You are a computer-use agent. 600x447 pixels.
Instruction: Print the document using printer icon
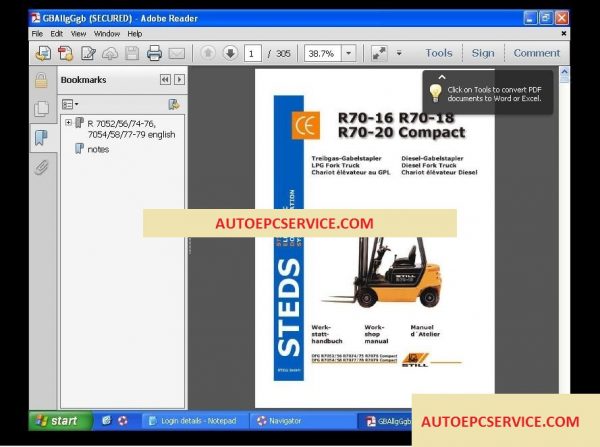[x=154, y=53]
